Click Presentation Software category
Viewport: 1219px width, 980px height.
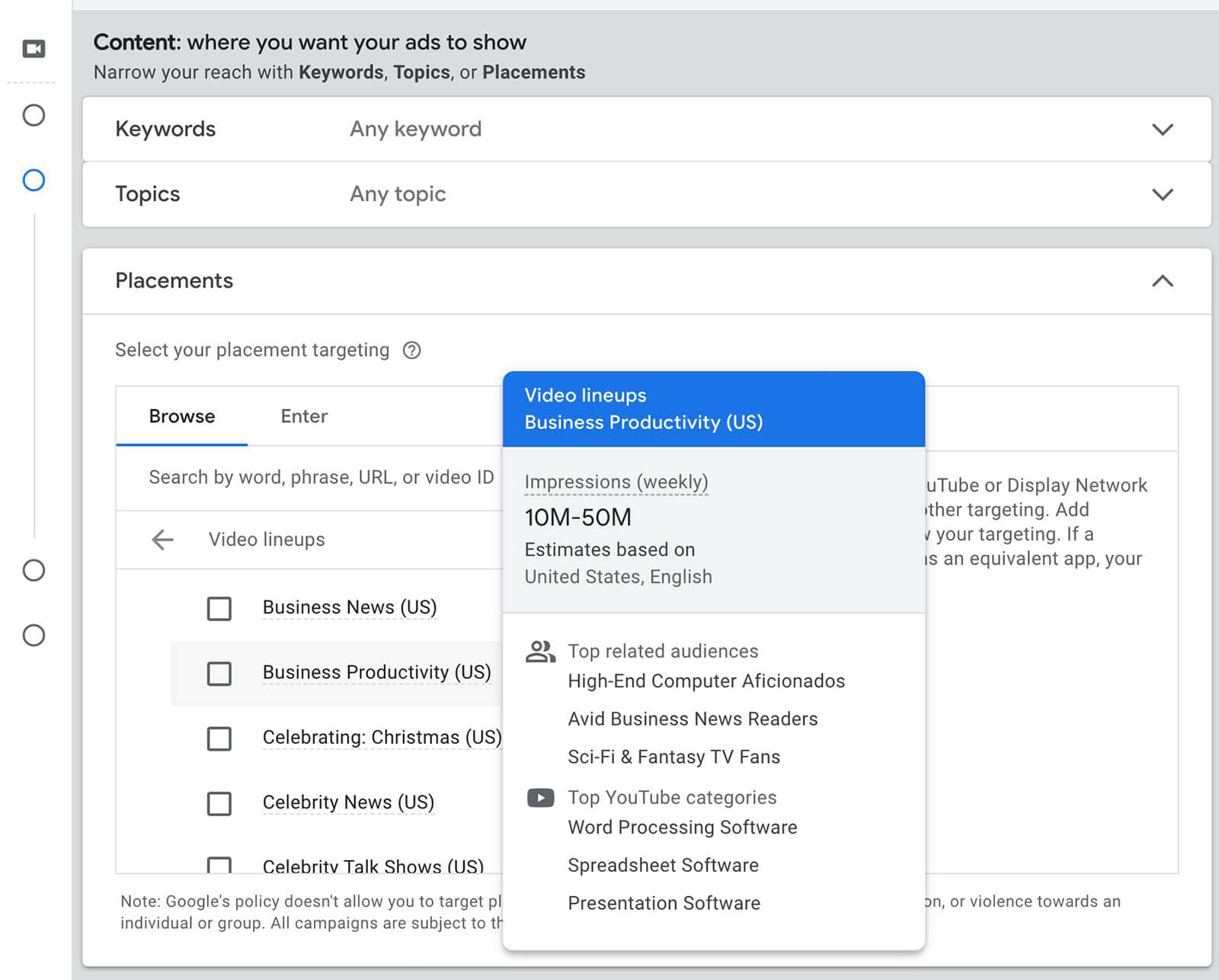pyautogui.click(x=664, y=904)
